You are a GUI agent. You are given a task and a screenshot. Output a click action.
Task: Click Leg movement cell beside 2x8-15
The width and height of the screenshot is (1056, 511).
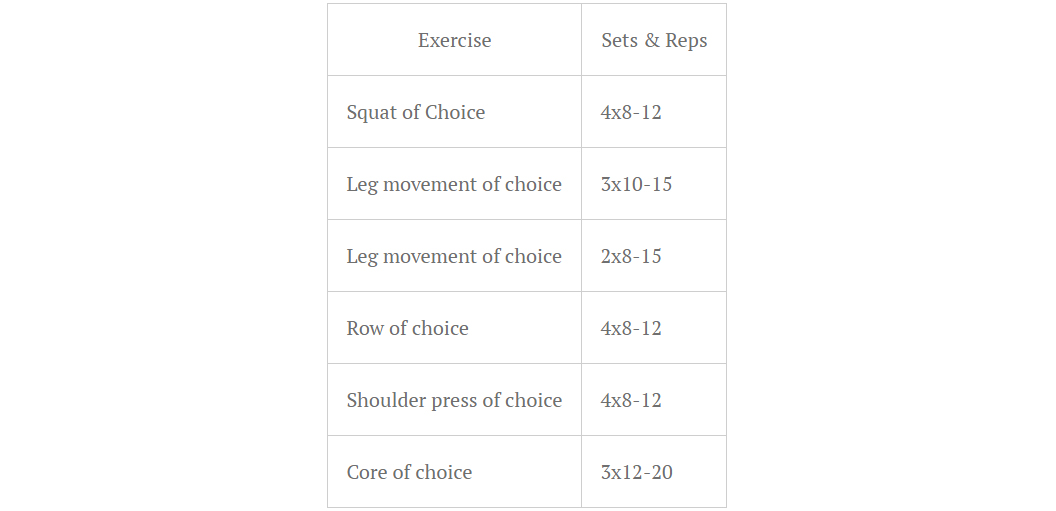coord(454,256)
